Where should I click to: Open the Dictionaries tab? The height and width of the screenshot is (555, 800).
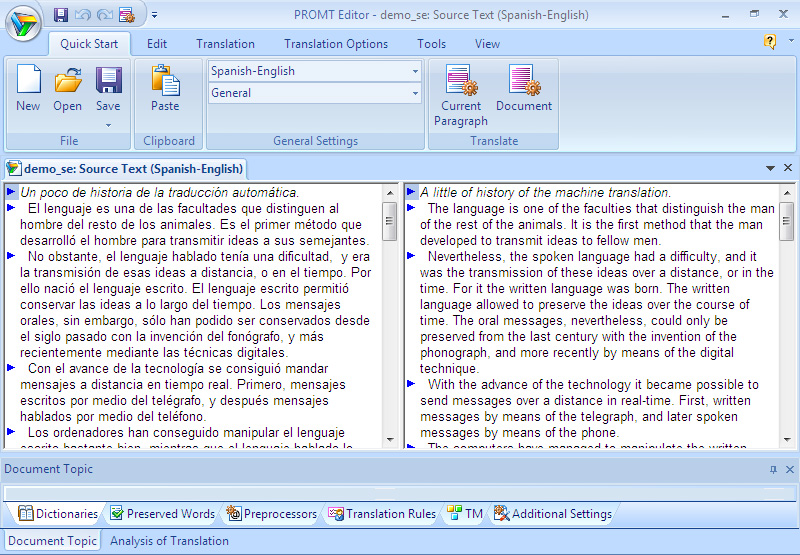tap(58, 514)
